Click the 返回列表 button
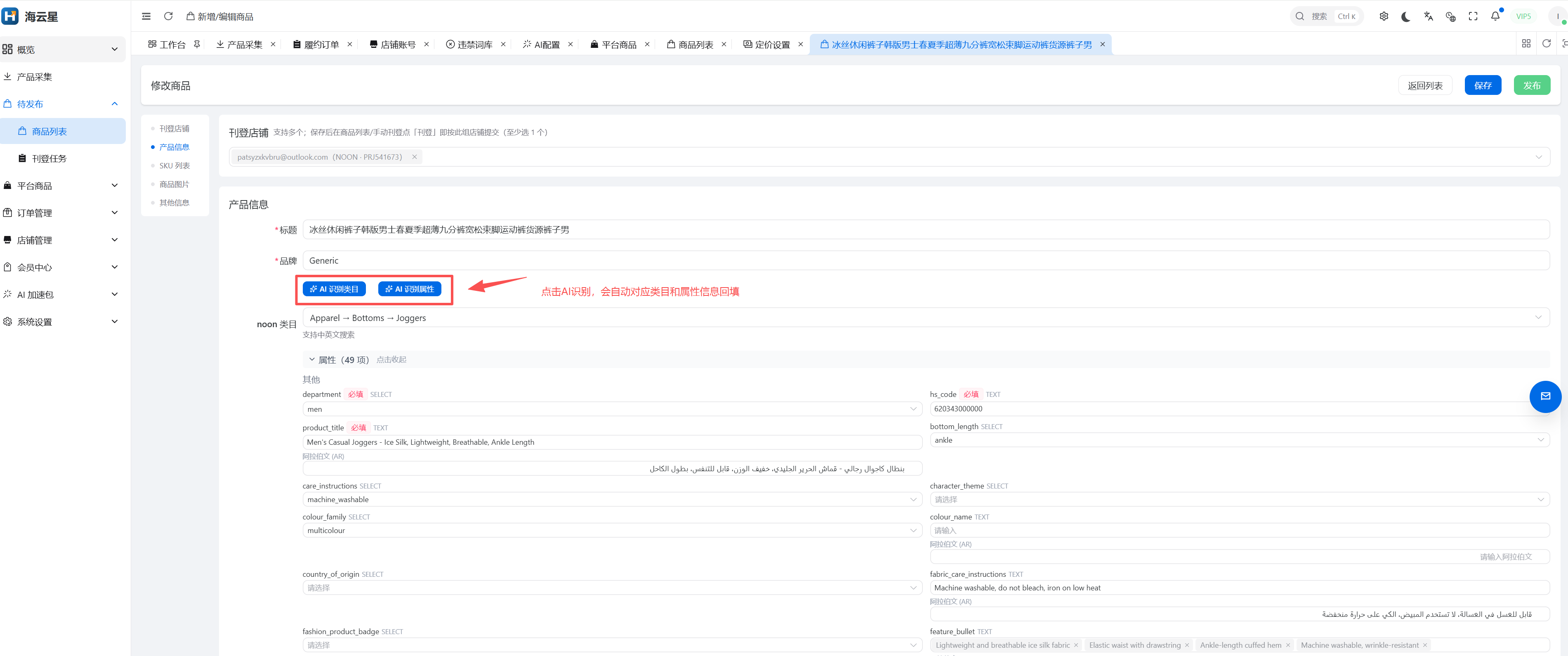 click(1425, 85)
